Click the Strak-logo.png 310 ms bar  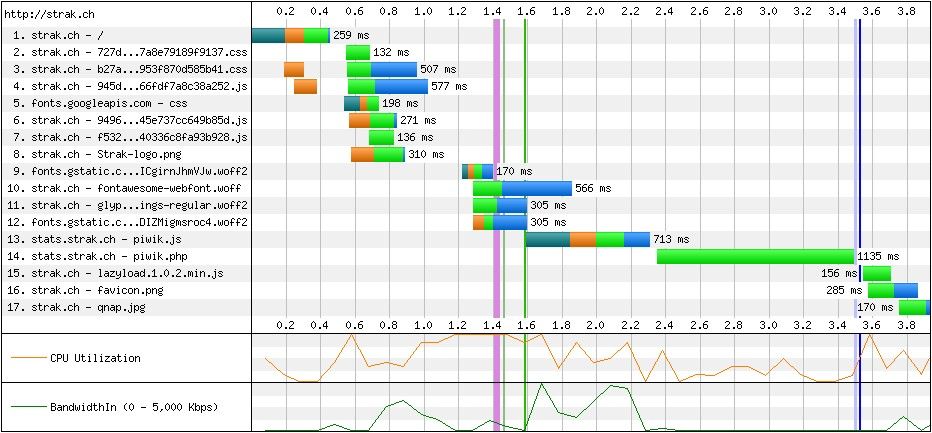pos(378,154)
